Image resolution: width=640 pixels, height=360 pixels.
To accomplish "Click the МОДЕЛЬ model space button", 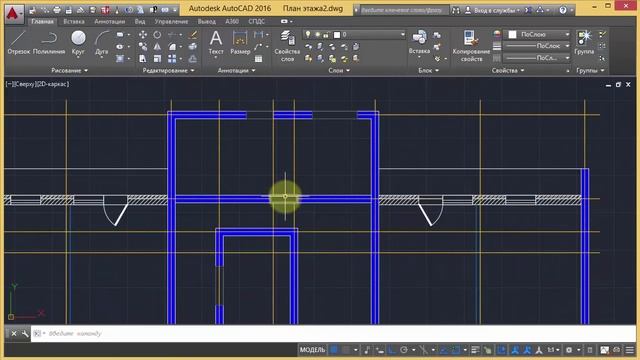I will tap(312, 350).
